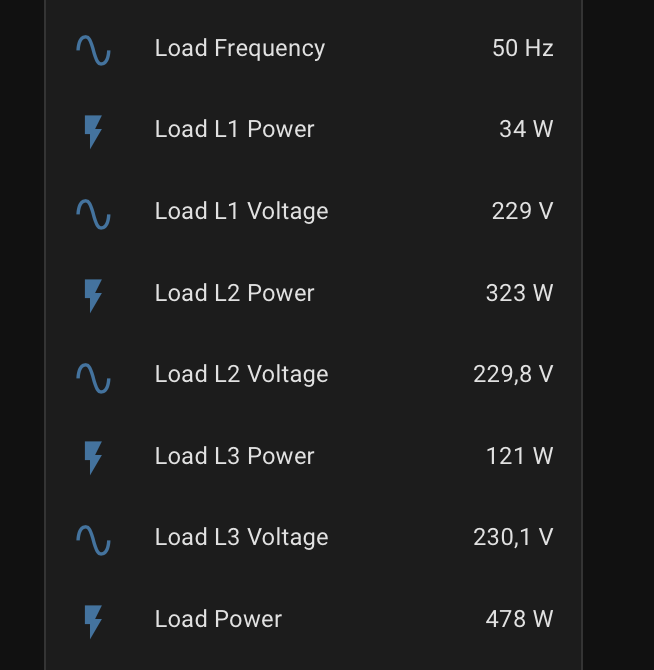Select the lightning bolt icon for Load L2 Power

(x=93, y=296)
